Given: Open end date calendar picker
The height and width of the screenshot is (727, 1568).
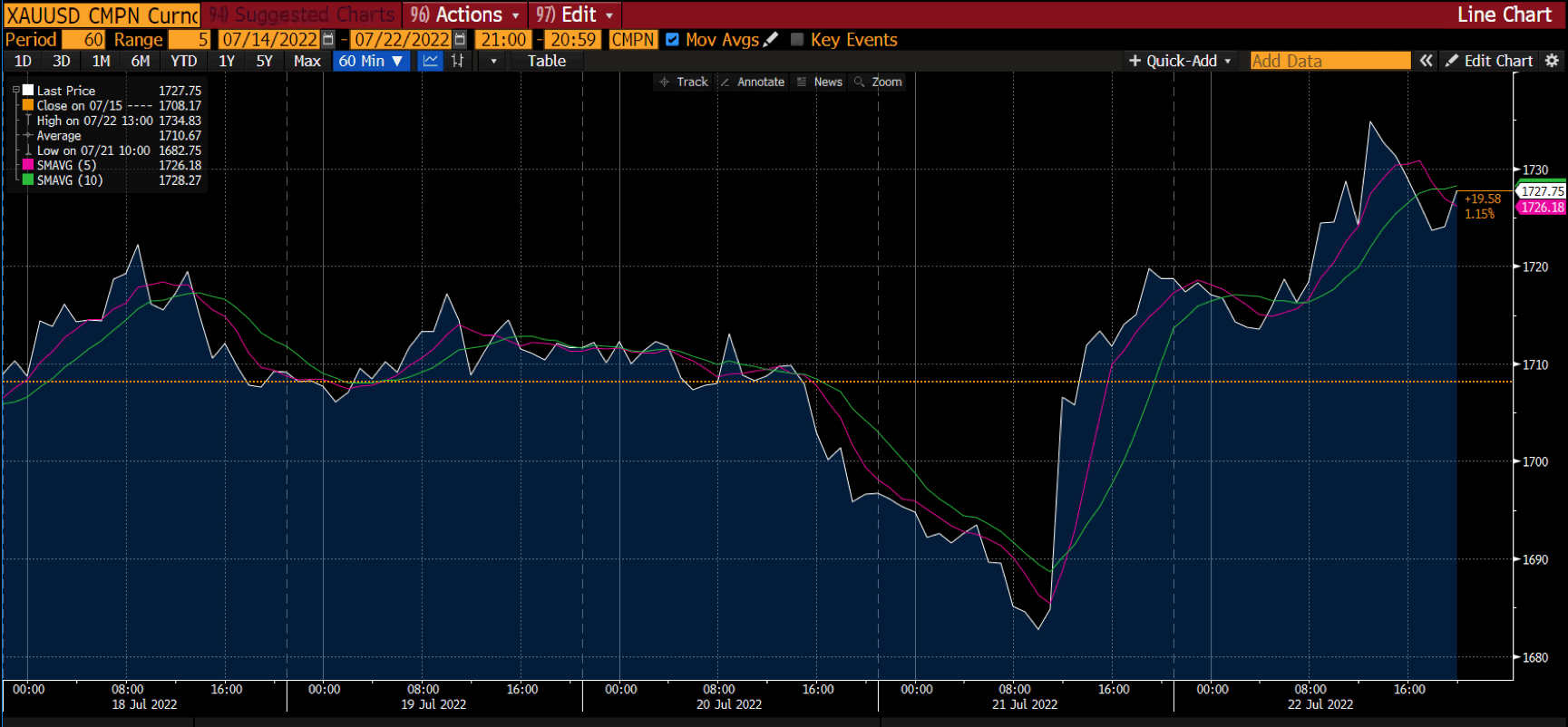Looking at the screenshot, I should pyautogui.click(x=461, y=40).
